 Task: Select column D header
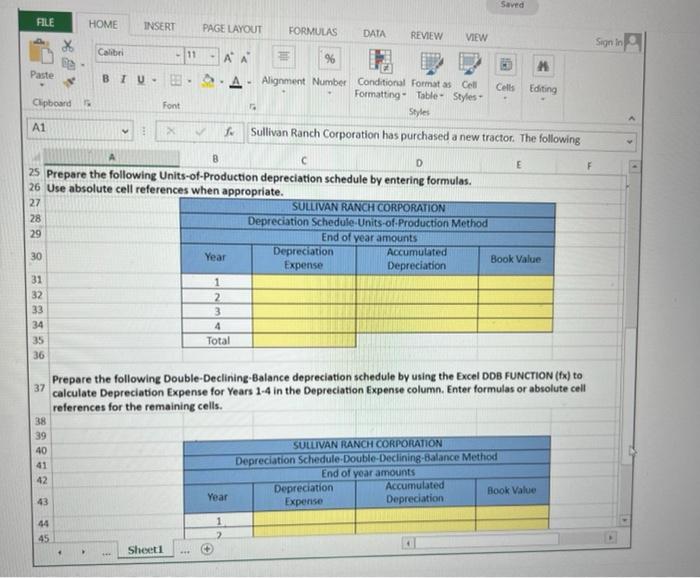pos(419,163)
